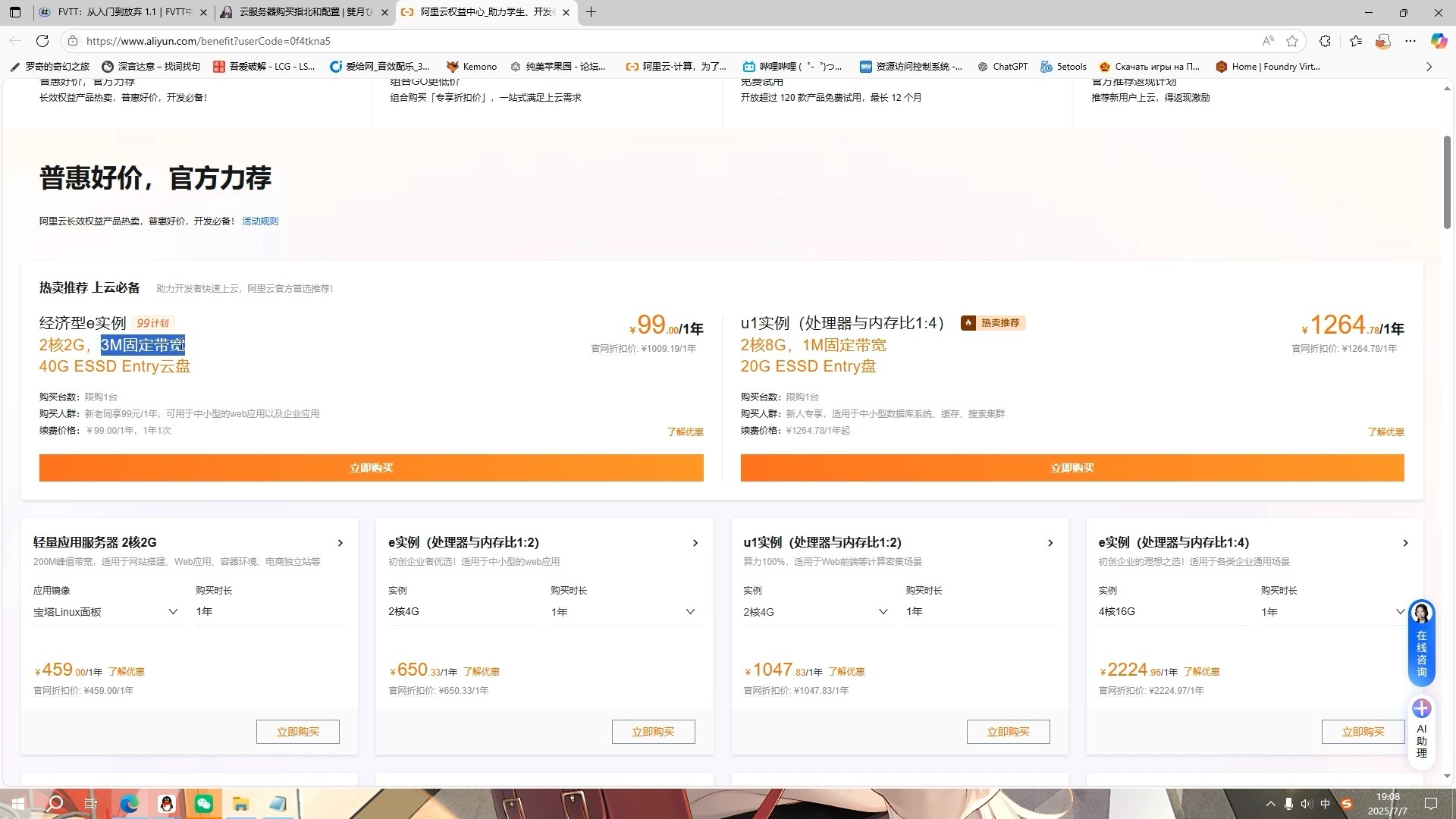
Task: Close the 云服务器购买指北和配置 tab
Action: click(384, 12)
